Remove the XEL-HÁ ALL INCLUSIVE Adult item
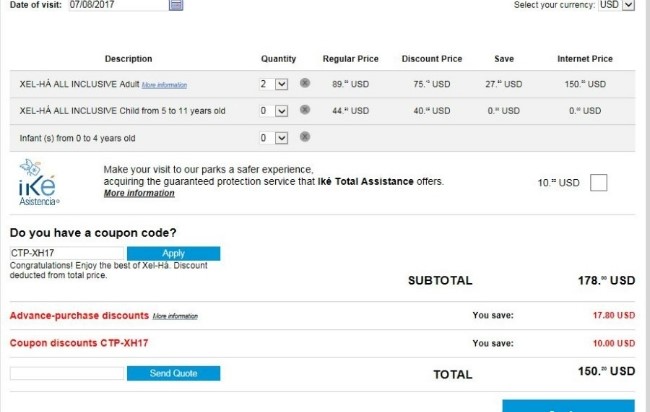 click(x=305, y=83)
